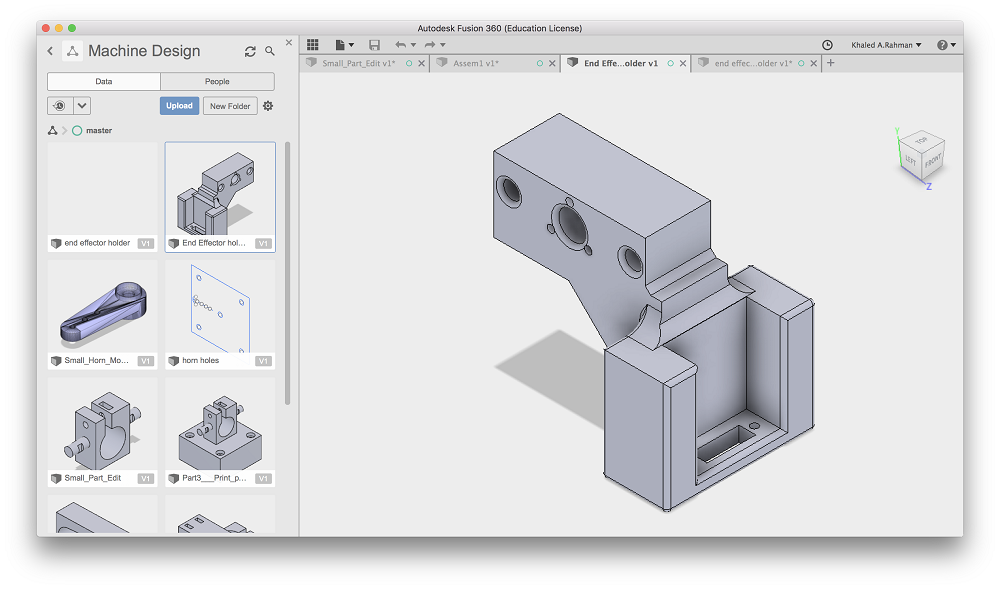Undo the last action
The width and height of the screenshot is (1000, 589).
tap(400, 45)
